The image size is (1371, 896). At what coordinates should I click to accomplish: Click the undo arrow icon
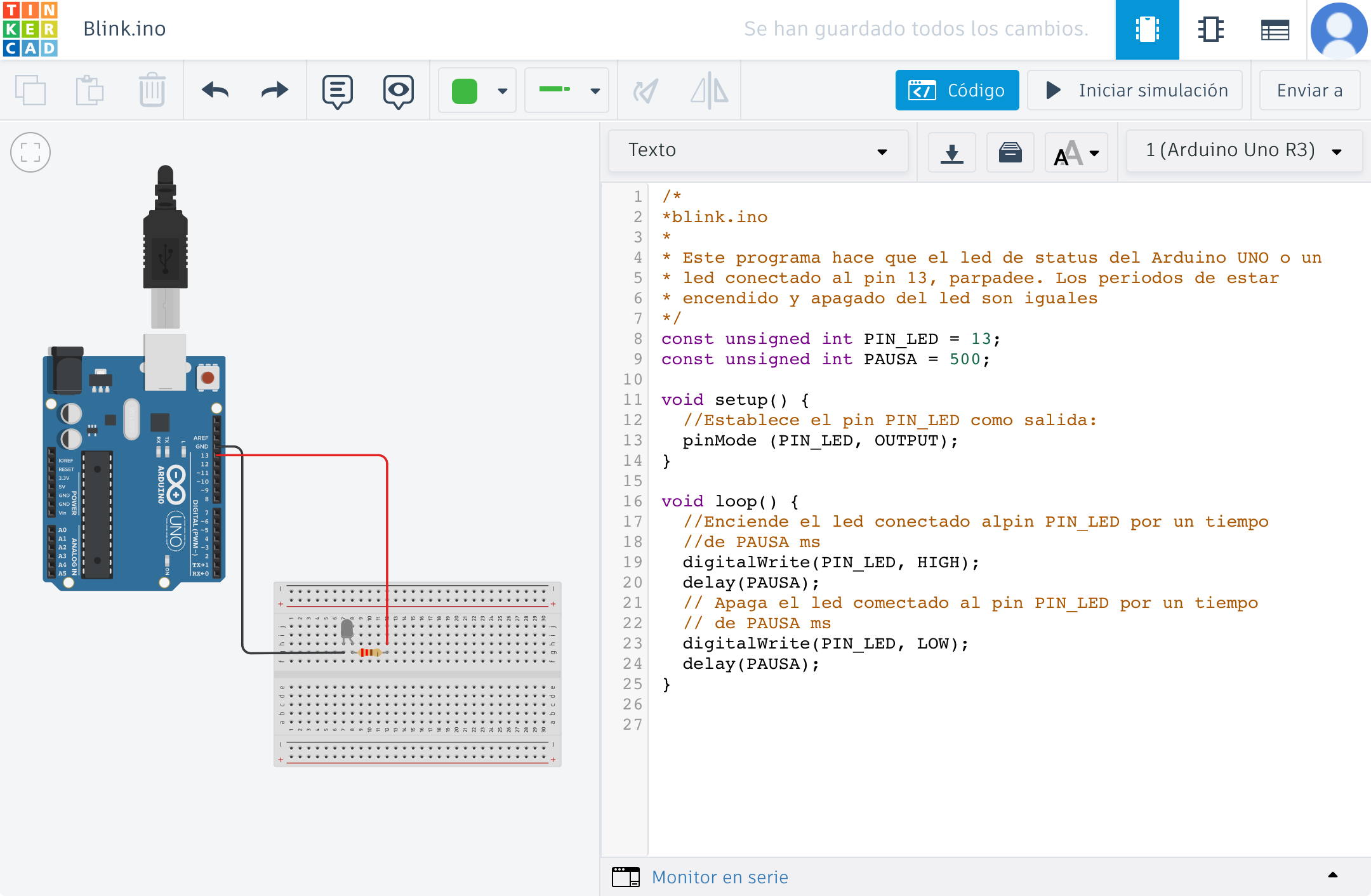[x=215, y=91]
